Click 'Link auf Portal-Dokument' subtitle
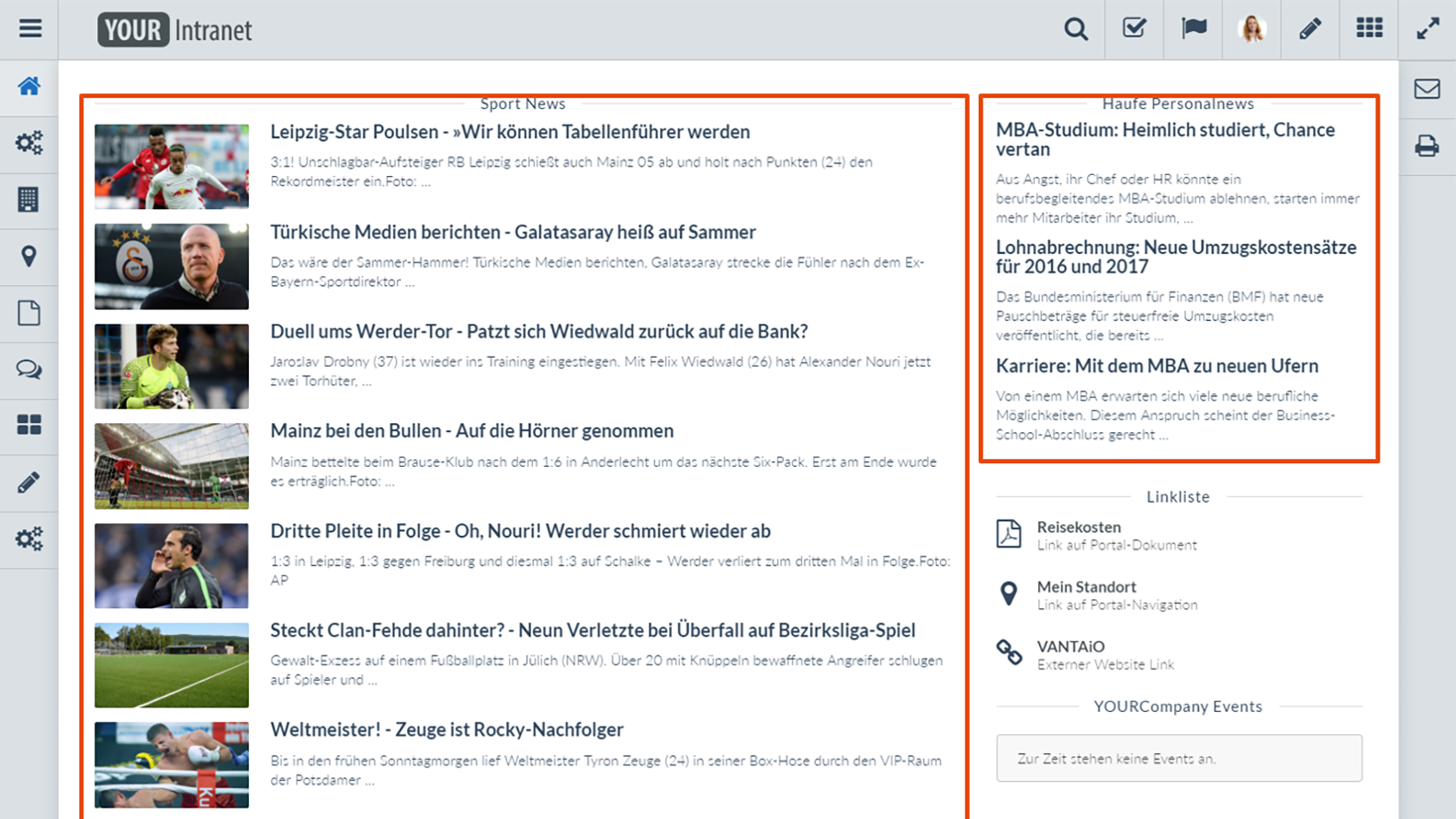Image resolution: width=1456 pixels, height=819 pixels. tap(1117, 545)
